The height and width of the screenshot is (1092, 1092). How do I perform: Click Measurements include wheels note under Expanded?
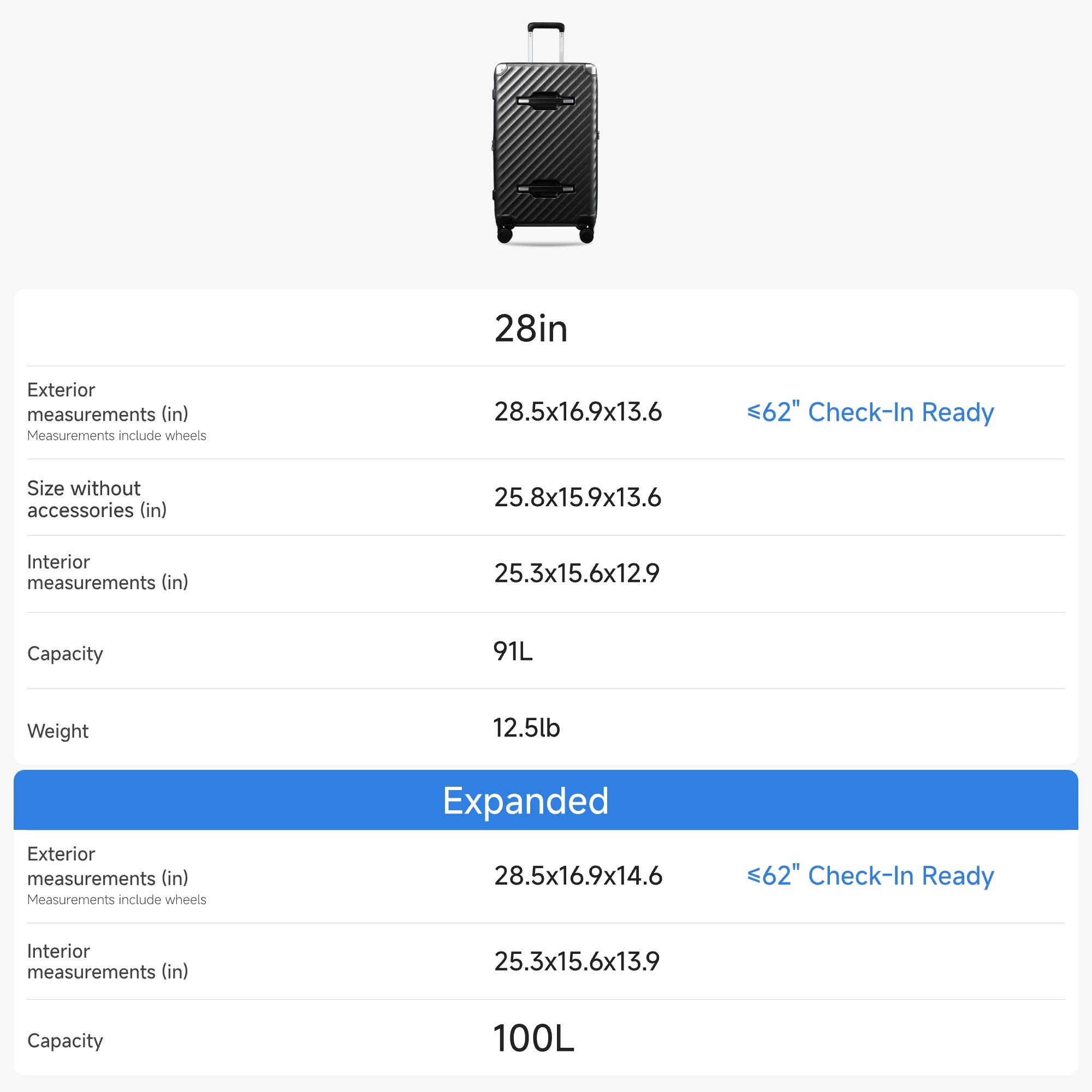[x=116, y=899]
